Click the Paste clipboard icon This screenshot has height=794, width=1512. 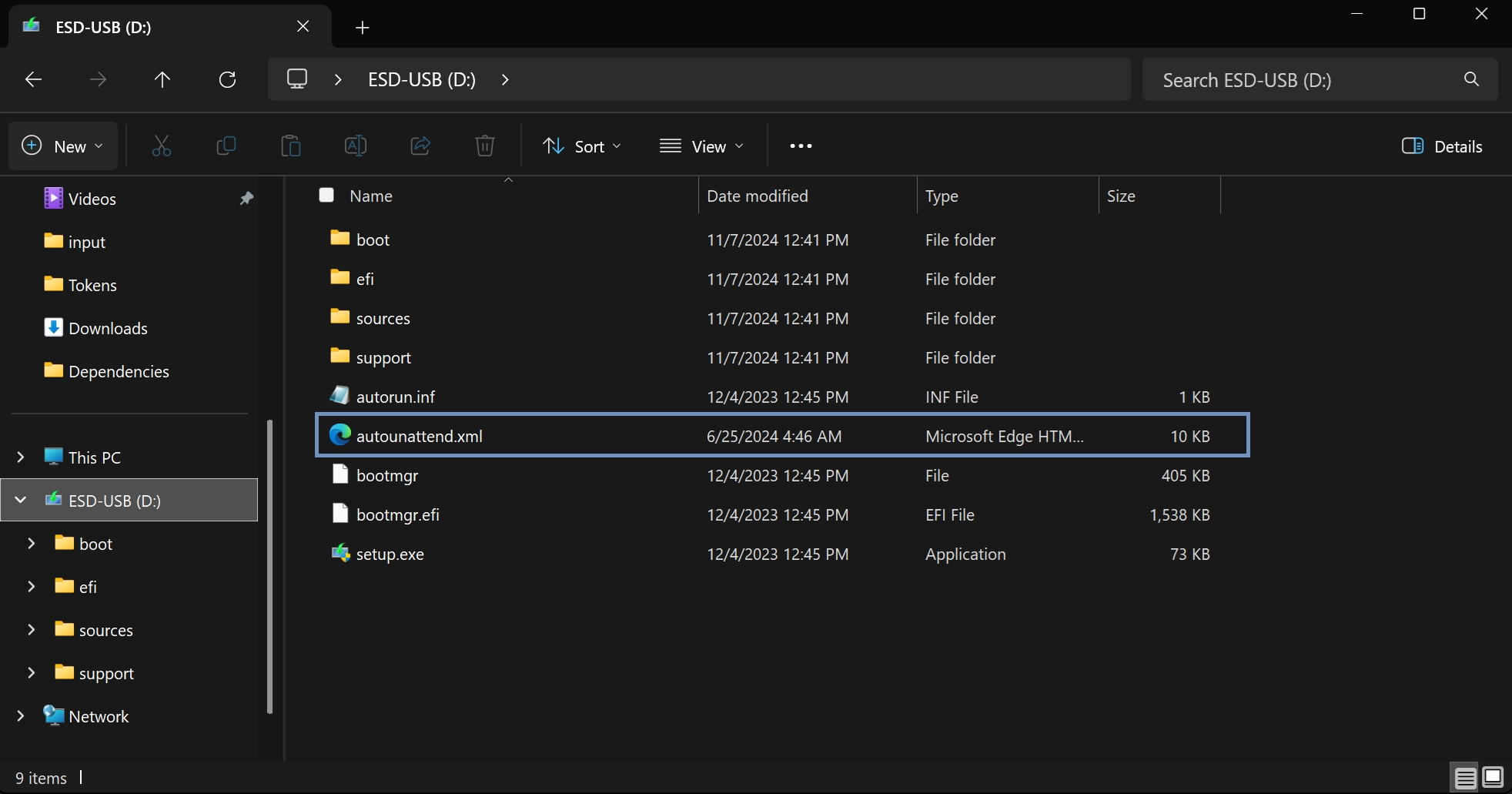point(291,146)
